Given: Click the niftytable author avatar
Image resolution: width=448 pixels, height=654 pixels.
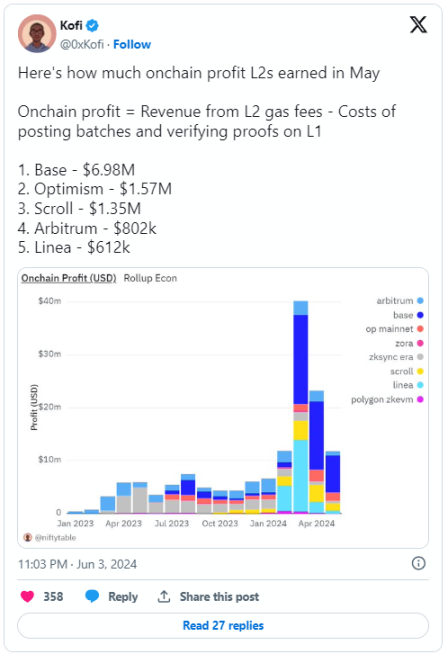Looking at the screenshot, I should point(28,537).
